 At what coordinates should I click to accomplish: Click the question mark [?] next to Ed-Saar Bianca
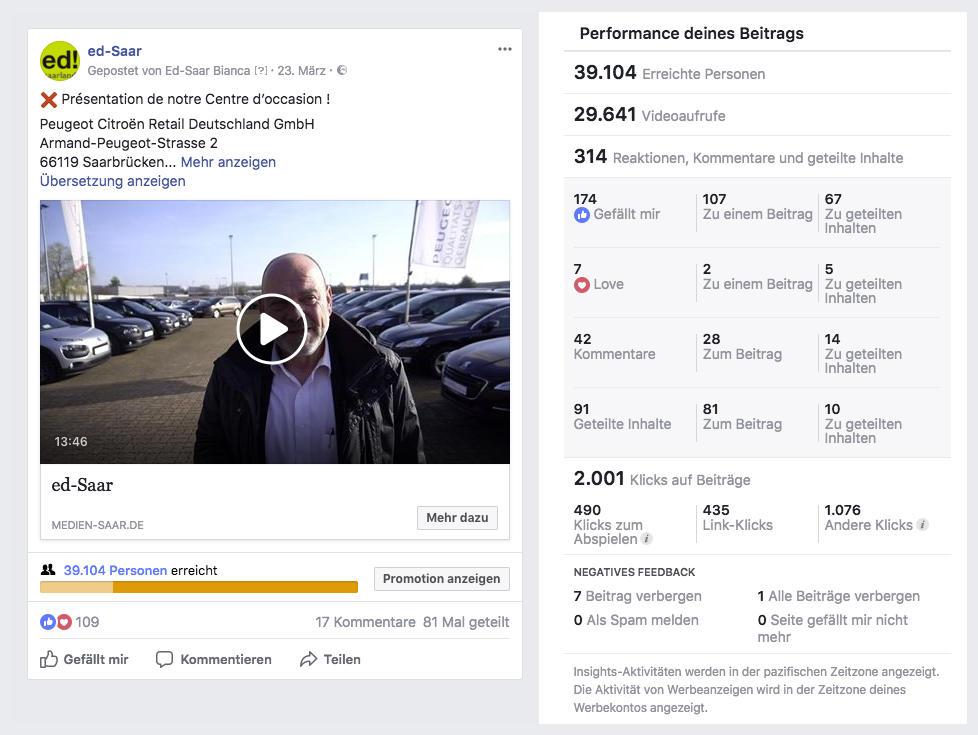[x=261, y=71]
